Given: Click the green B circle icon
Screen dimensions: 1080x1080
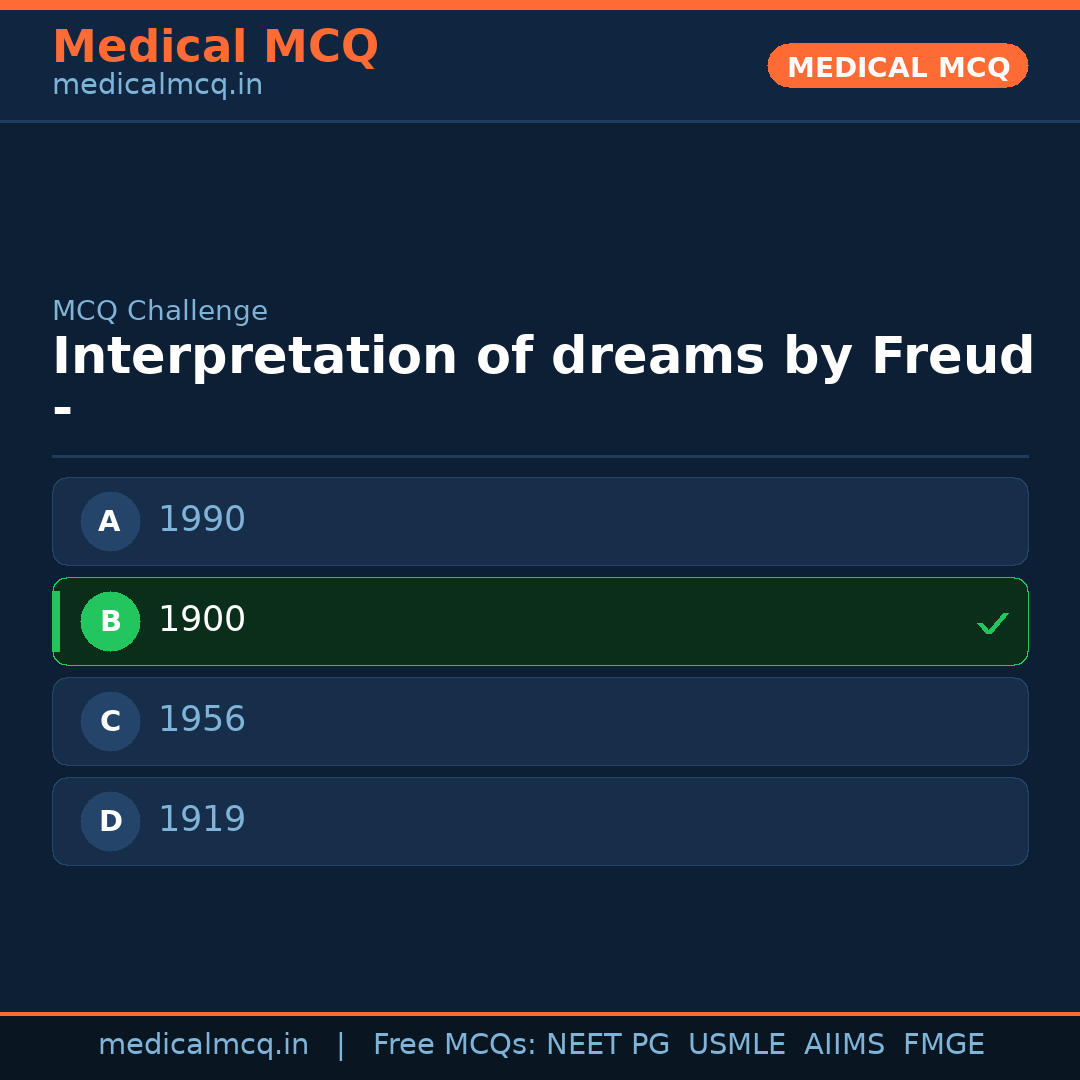Looking at the screenshot, I should (110, 621).
